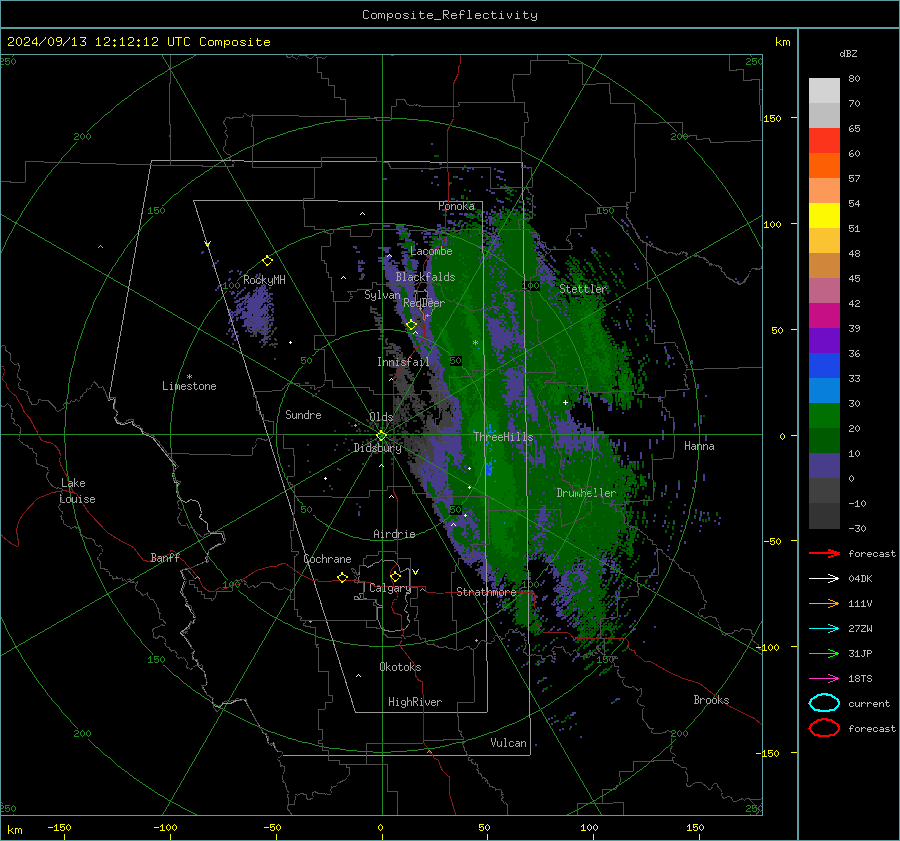The width and height of the screenshot is (900, 841).
Task: Click the dBZ legend heading
Action: coord(848,53)
